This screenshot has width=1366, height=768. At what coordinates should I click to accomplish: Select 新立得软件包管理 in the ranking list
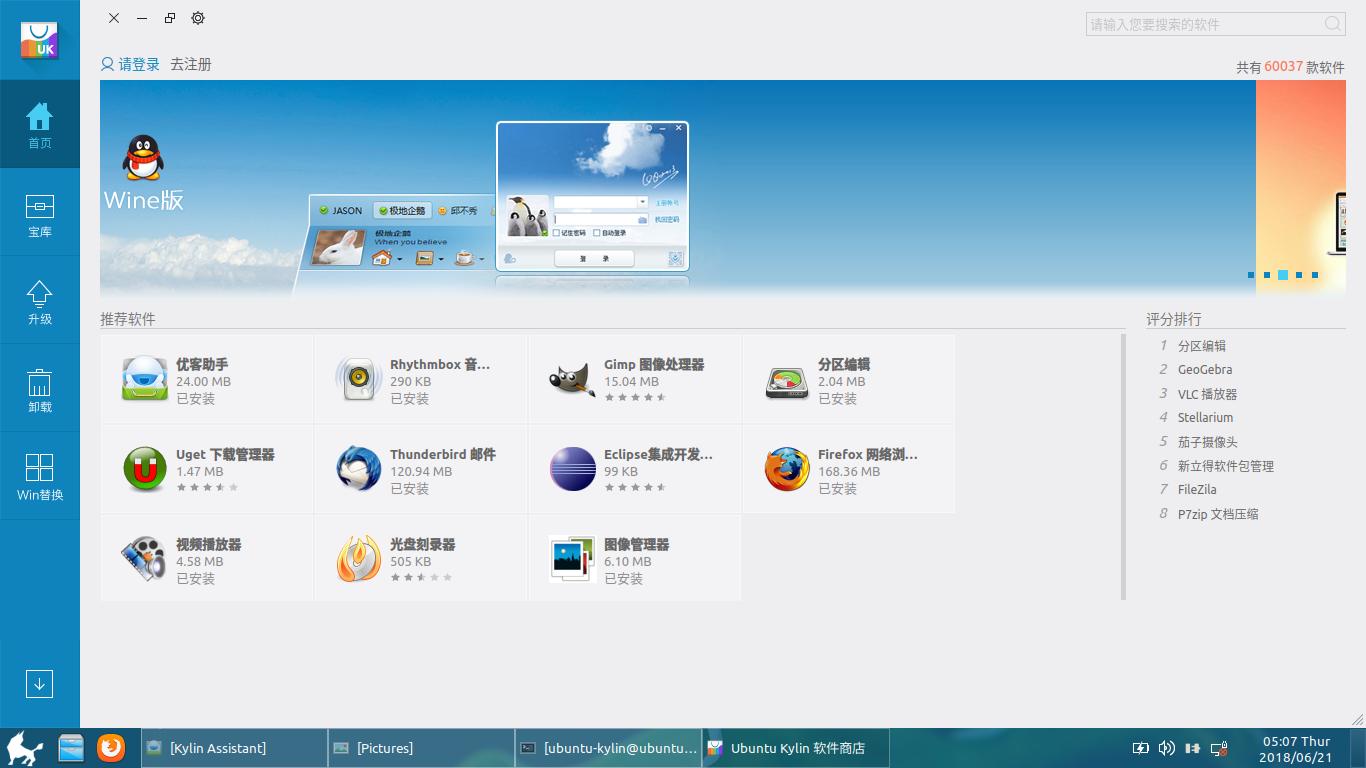[x=1226, y=466]
